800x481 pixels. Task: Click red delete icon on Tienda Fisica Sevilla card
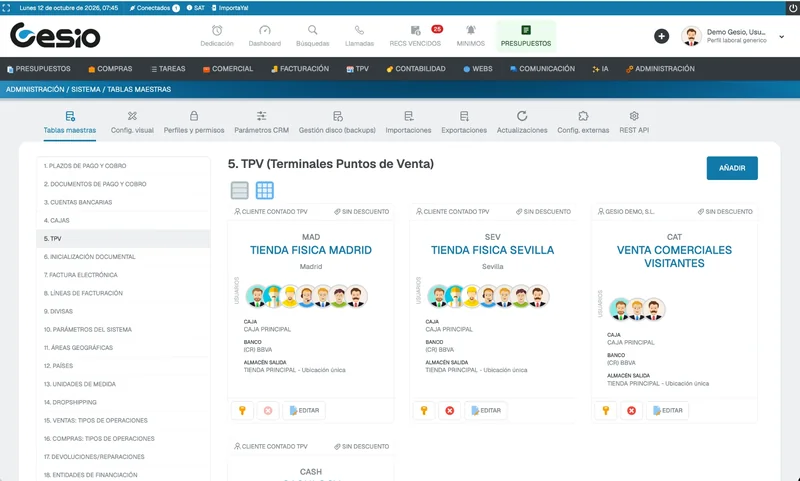coord(449,410)
